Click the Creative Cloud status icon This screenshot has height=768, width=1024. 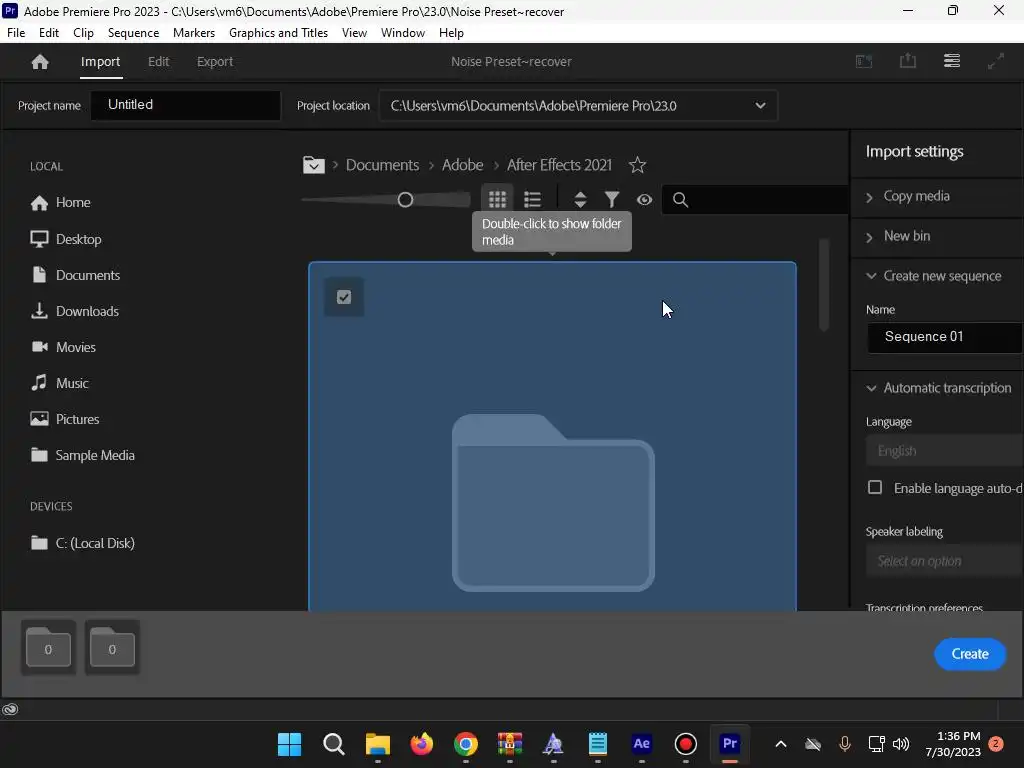pos(10,709)
